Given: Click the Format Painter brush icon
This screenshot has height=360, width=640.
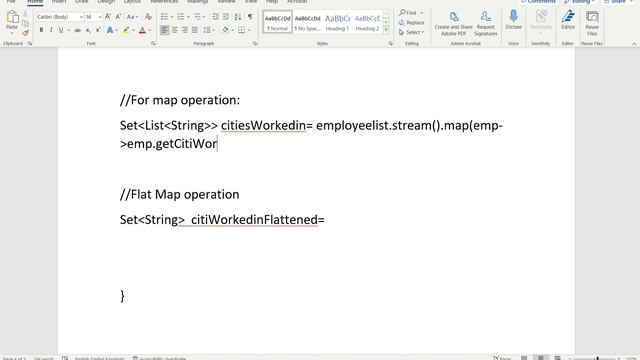Looking at the screenshot, I should [25, 33].
